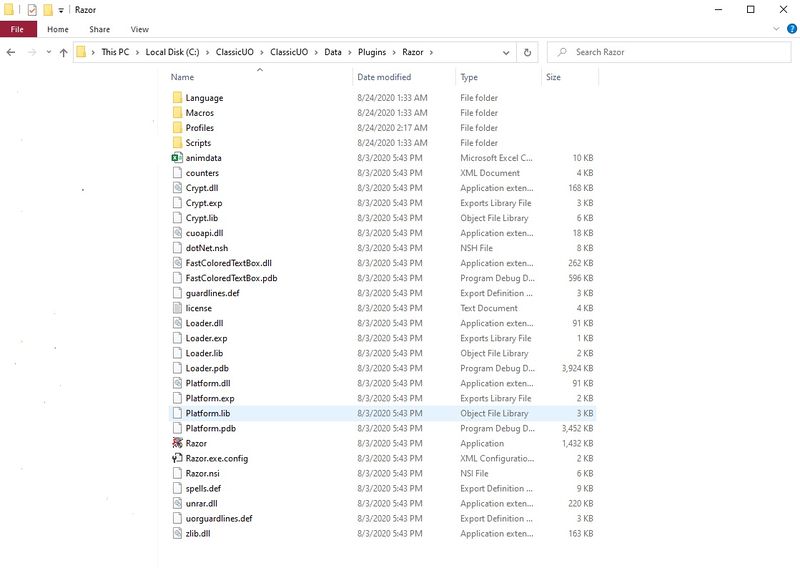Click the Back navigation arrow
This screenshot has width=800, height=568.
(11, 52)
